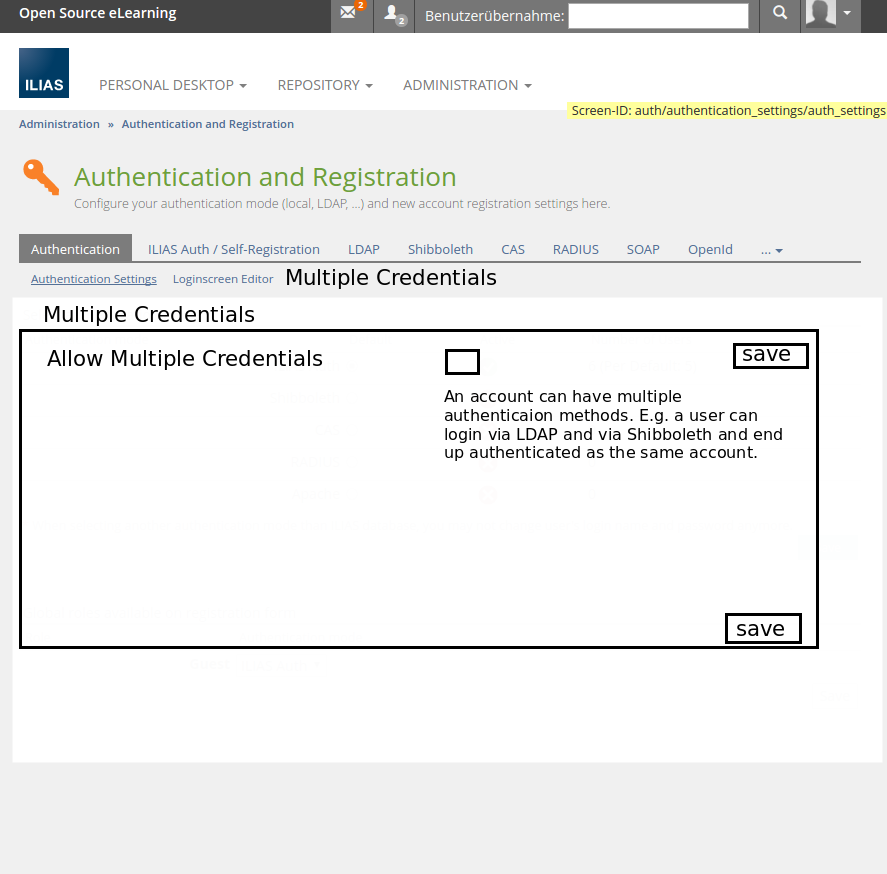This screenshot has width=887, height=874.
Task: Expand the user avatar dropdown arrow
Action: point(847,12)
